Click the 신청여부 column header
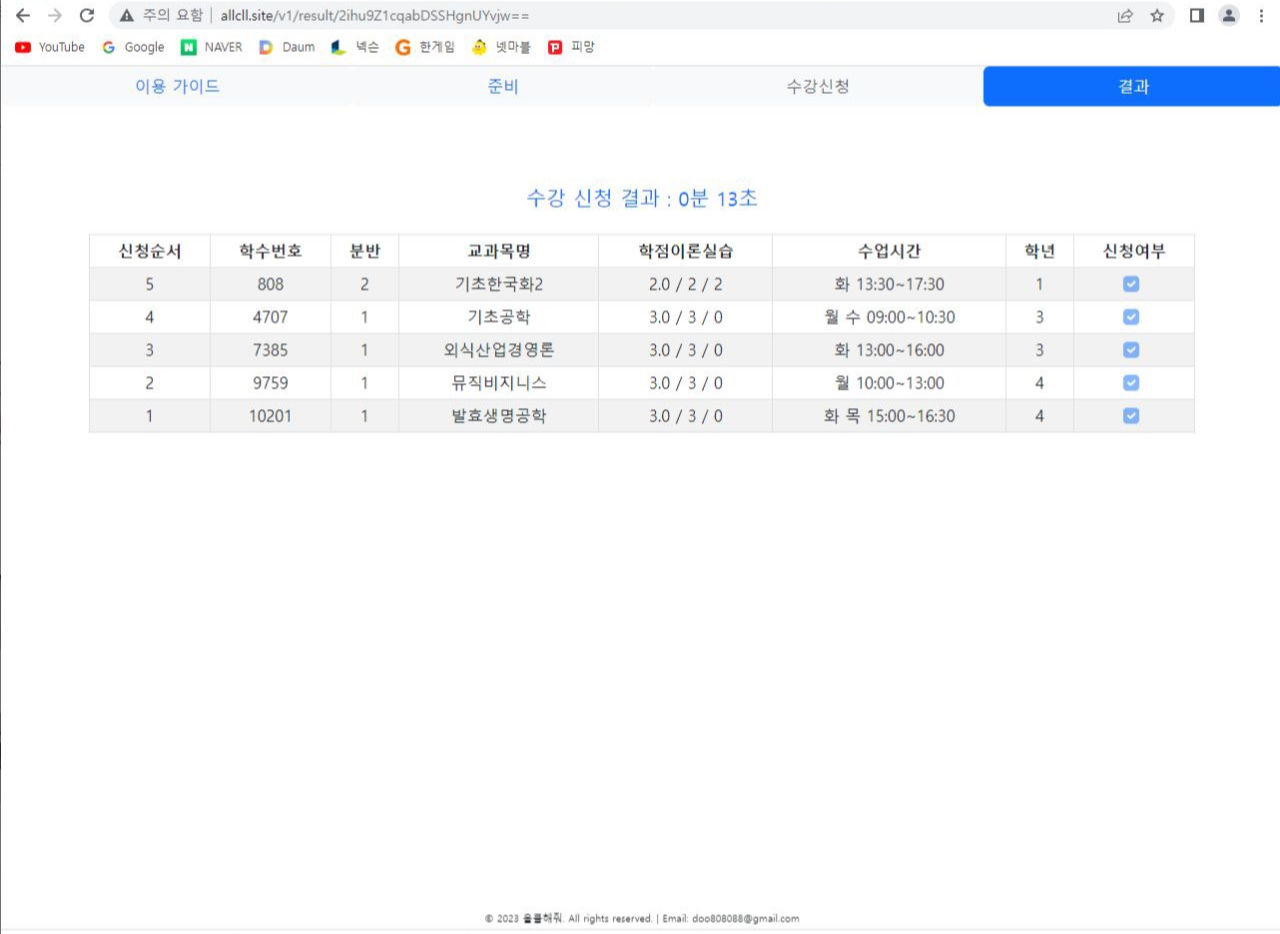The height and width of the screenshot is (934, 1280). pyautogui.click(x=1134, y=251)
